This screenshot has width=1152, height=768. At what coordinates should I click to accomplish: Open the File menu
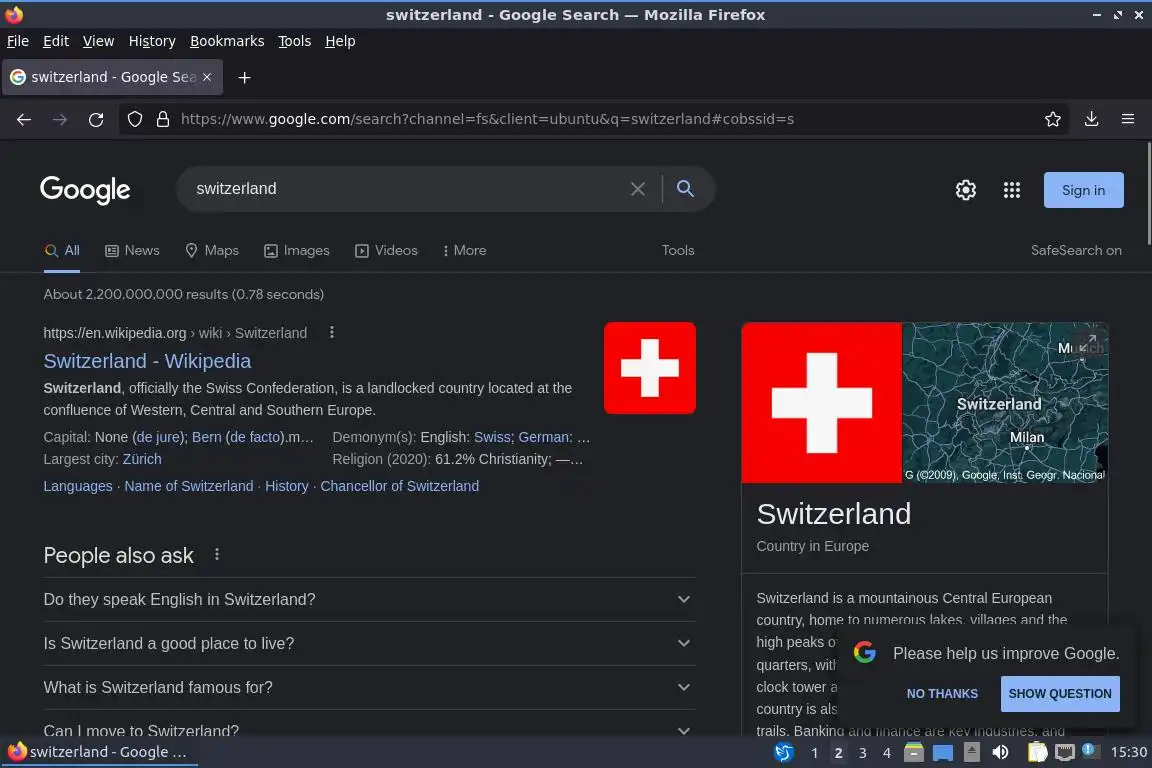point(18,41)
